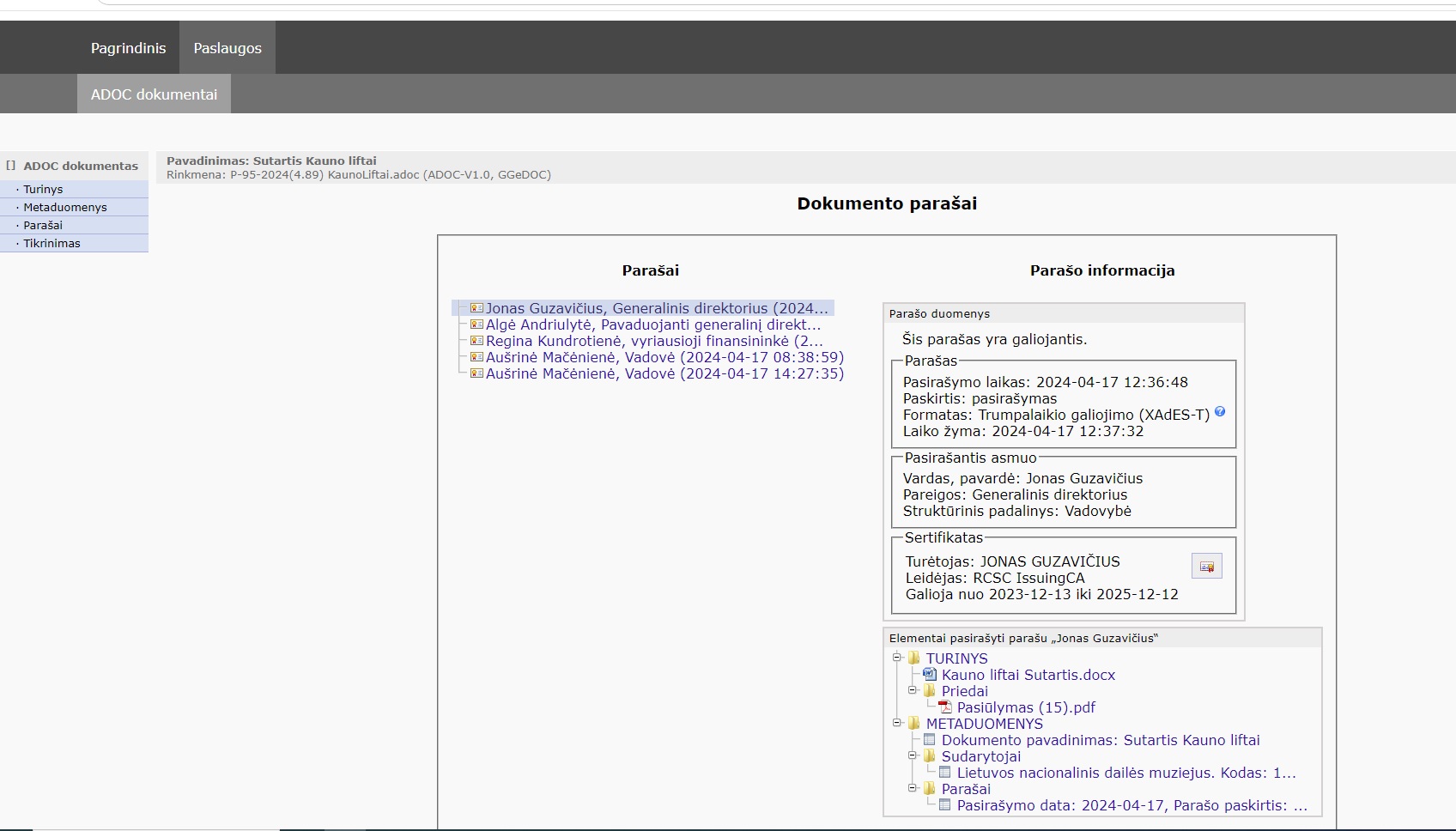Open Tikrinimas in the left sidebar
Viewport: 1456px width, 831px height.
(52, 243)
